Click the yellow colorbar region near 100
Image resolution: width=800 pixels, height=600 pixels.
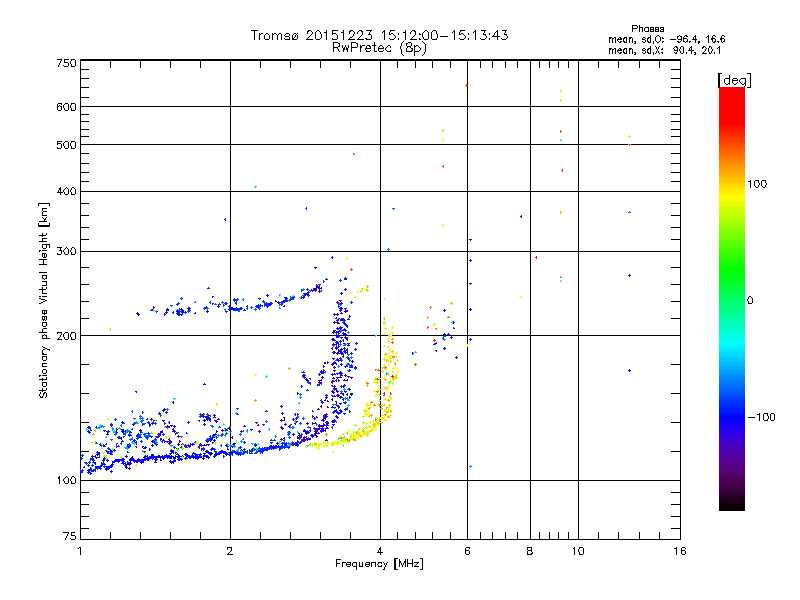pyautogui.click(x=732, y=194)
